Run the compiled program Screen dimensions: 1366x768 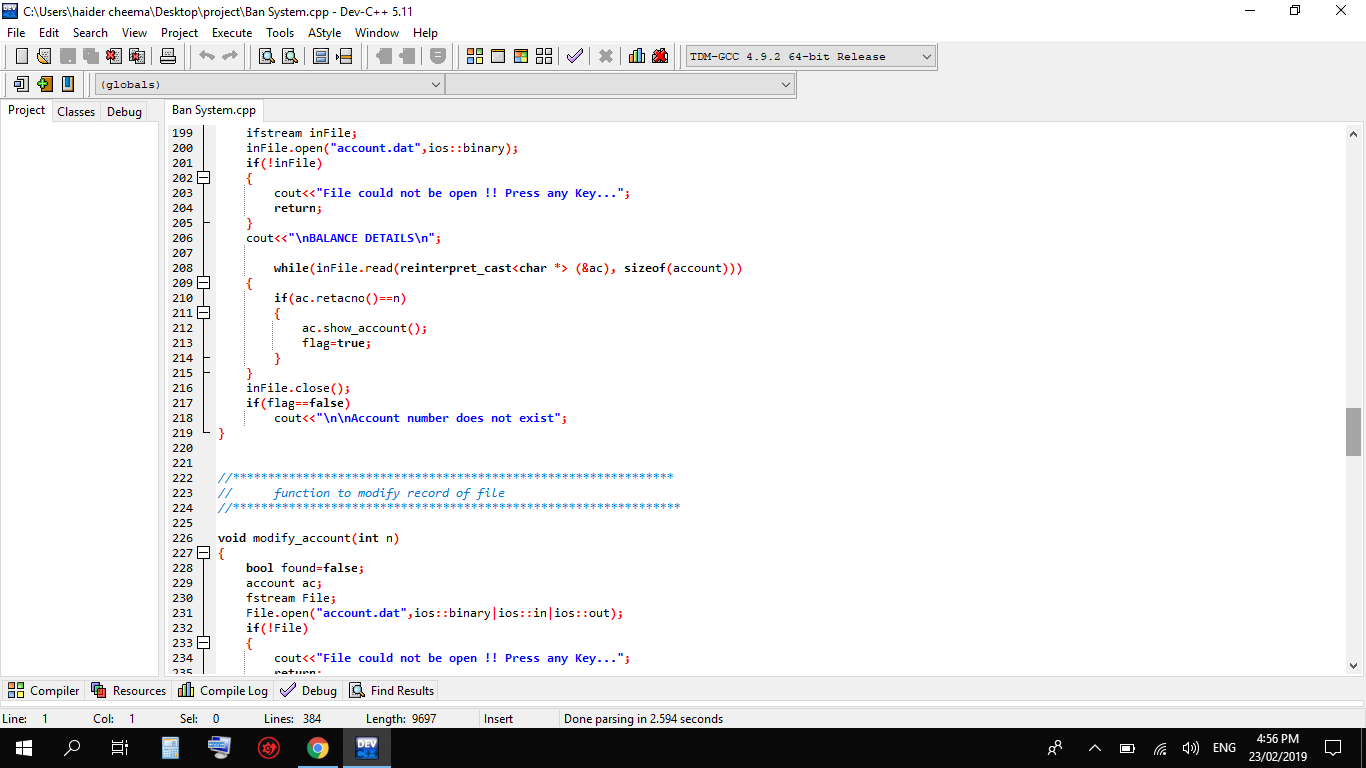point(498,56)
